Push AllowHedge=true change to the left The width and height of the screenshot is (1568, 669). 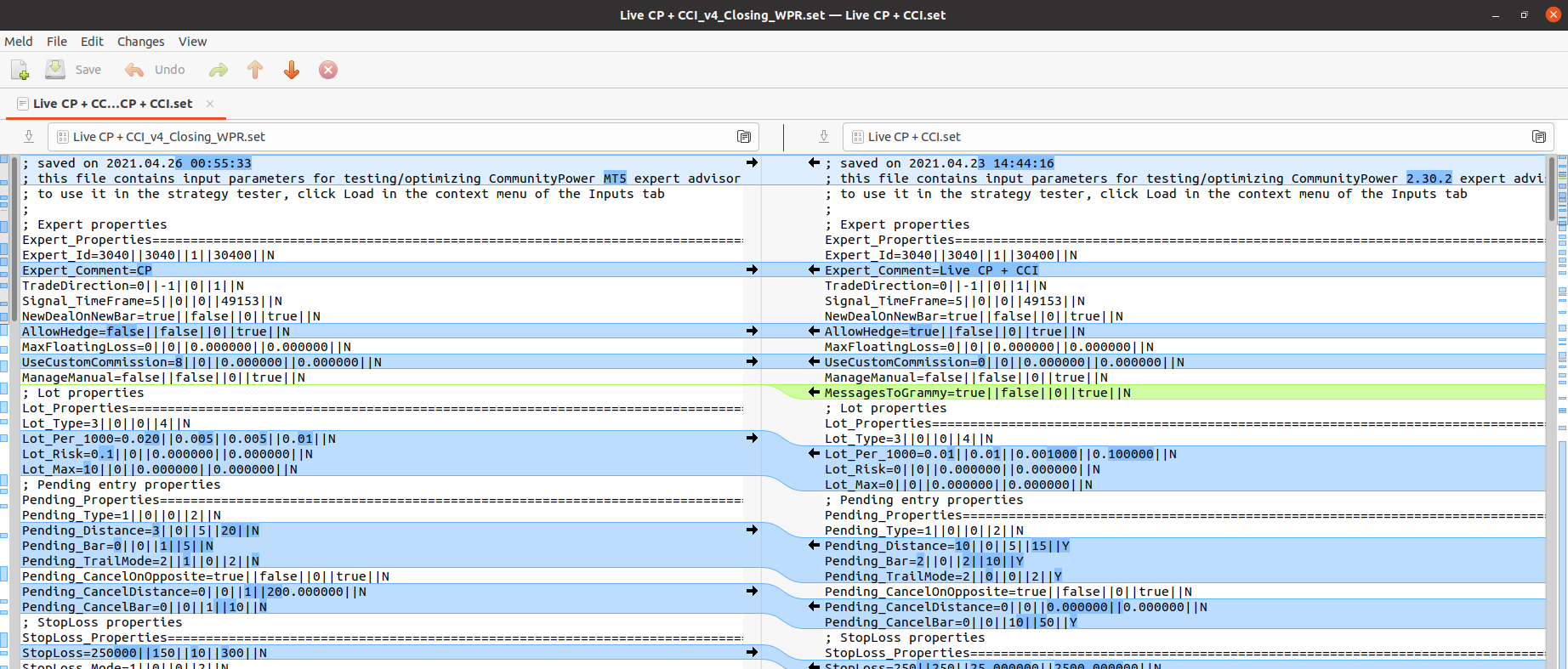pos(814,331)
